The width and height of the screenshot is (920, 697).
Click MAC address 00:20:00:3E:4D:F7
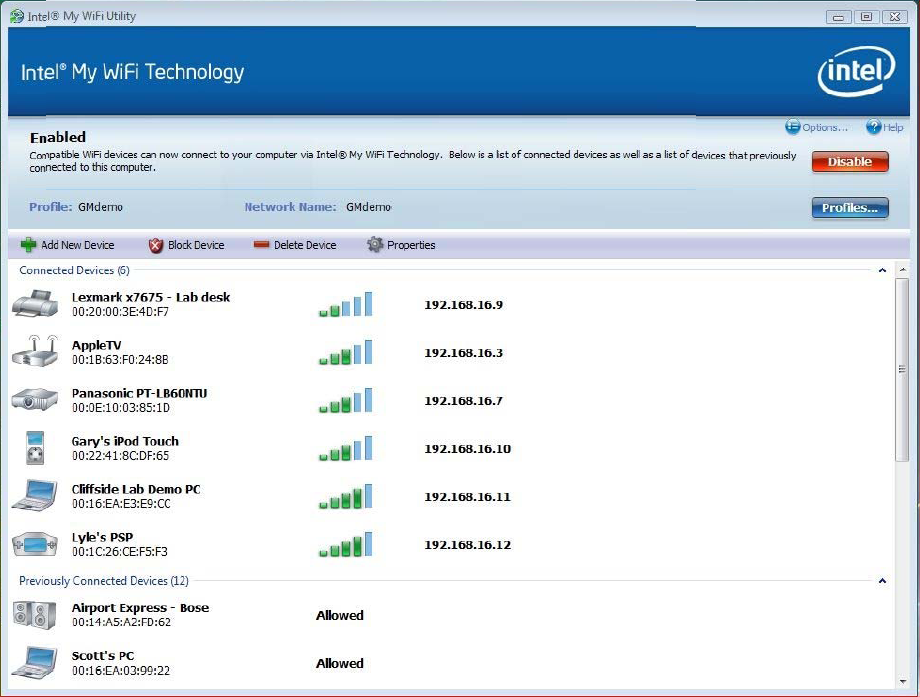(120, 312)
